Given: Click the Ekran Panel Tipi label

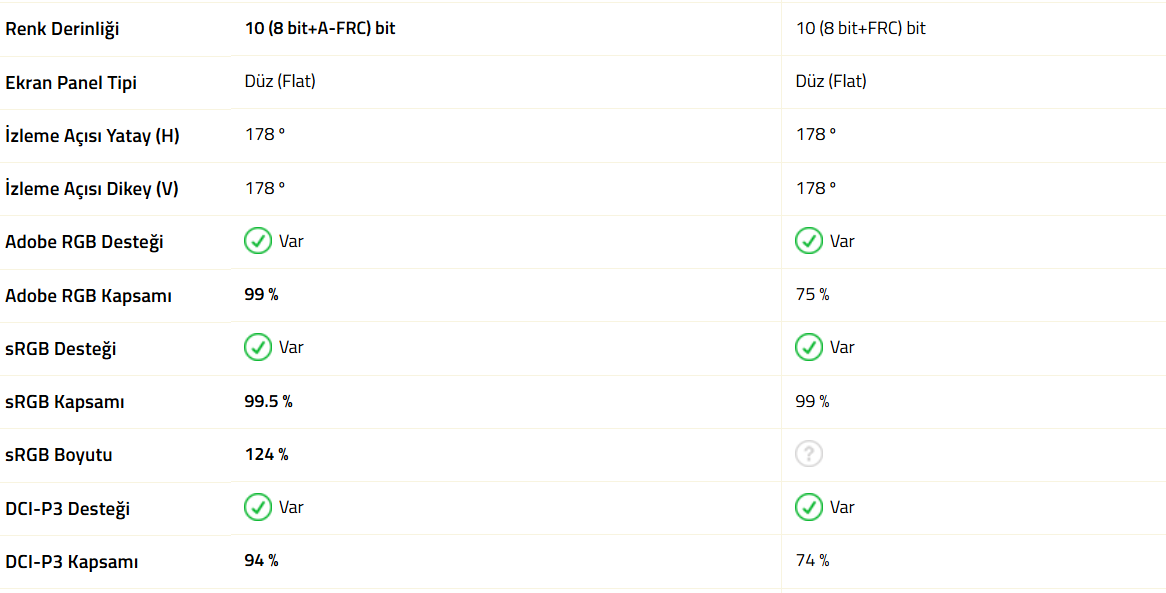Looking at the screenshot, I should point(71,83).
